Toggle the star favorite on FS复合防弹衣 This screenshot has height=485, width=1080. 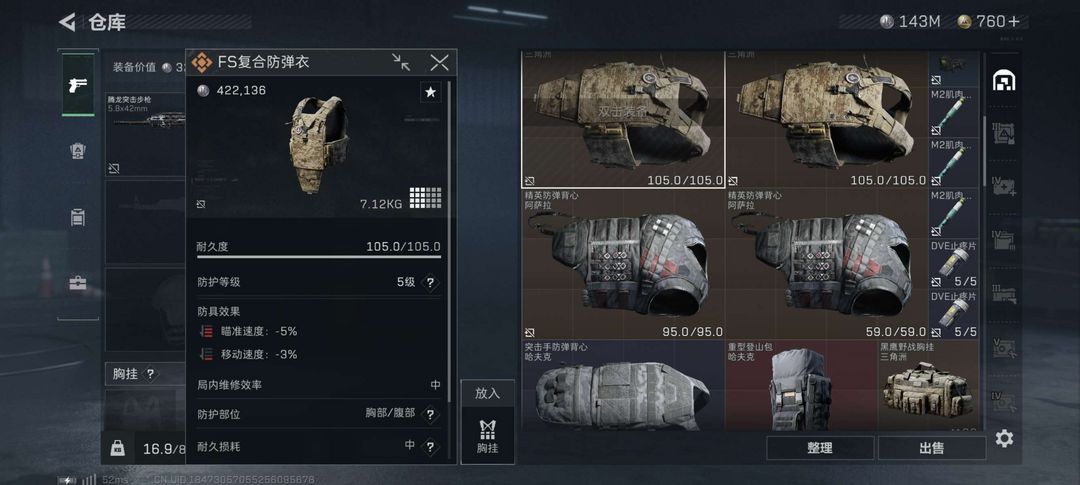pyautogui.click(x=430, y=92)
